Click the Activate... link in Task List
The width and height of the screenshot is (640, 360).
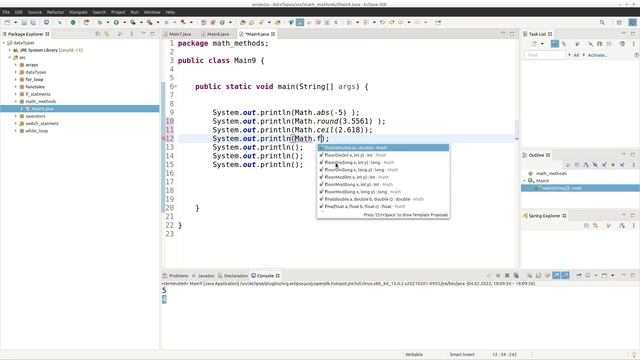[597, 55]
